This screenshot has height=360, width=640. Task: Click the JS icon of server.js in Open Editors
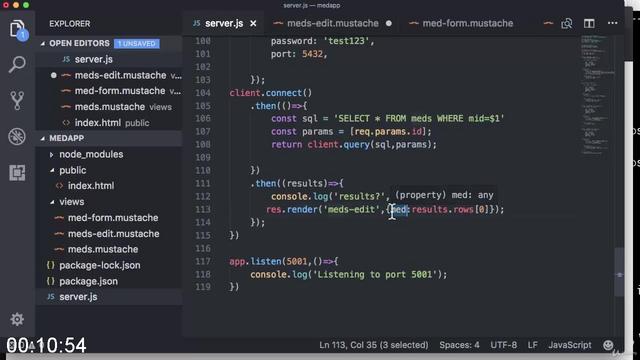click(x=66, y=59)
